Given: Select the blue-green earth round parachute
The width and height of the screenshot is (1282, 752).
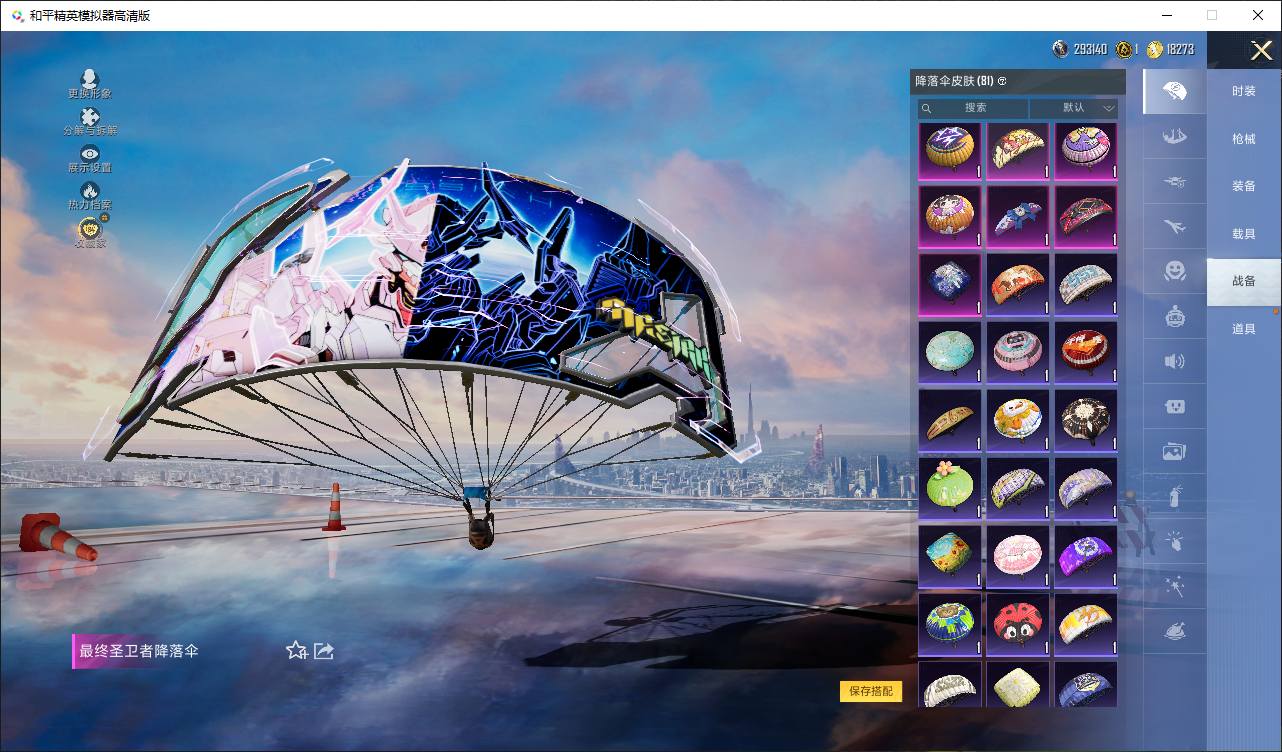Looking at the screenshot, I should pyautogui.click(x=950, y=623).
